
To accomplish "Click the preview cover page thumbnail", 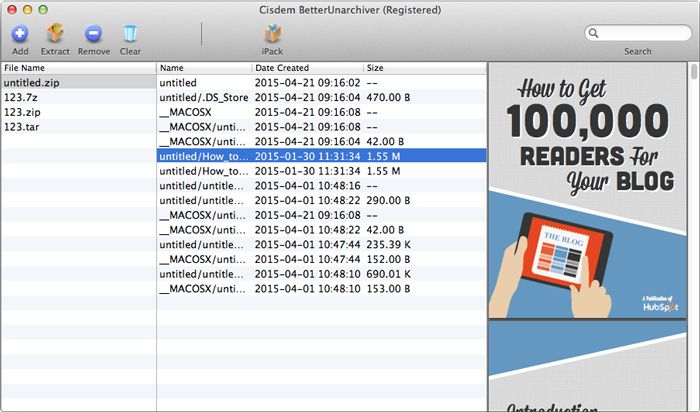I will click(x=588, y=191).
